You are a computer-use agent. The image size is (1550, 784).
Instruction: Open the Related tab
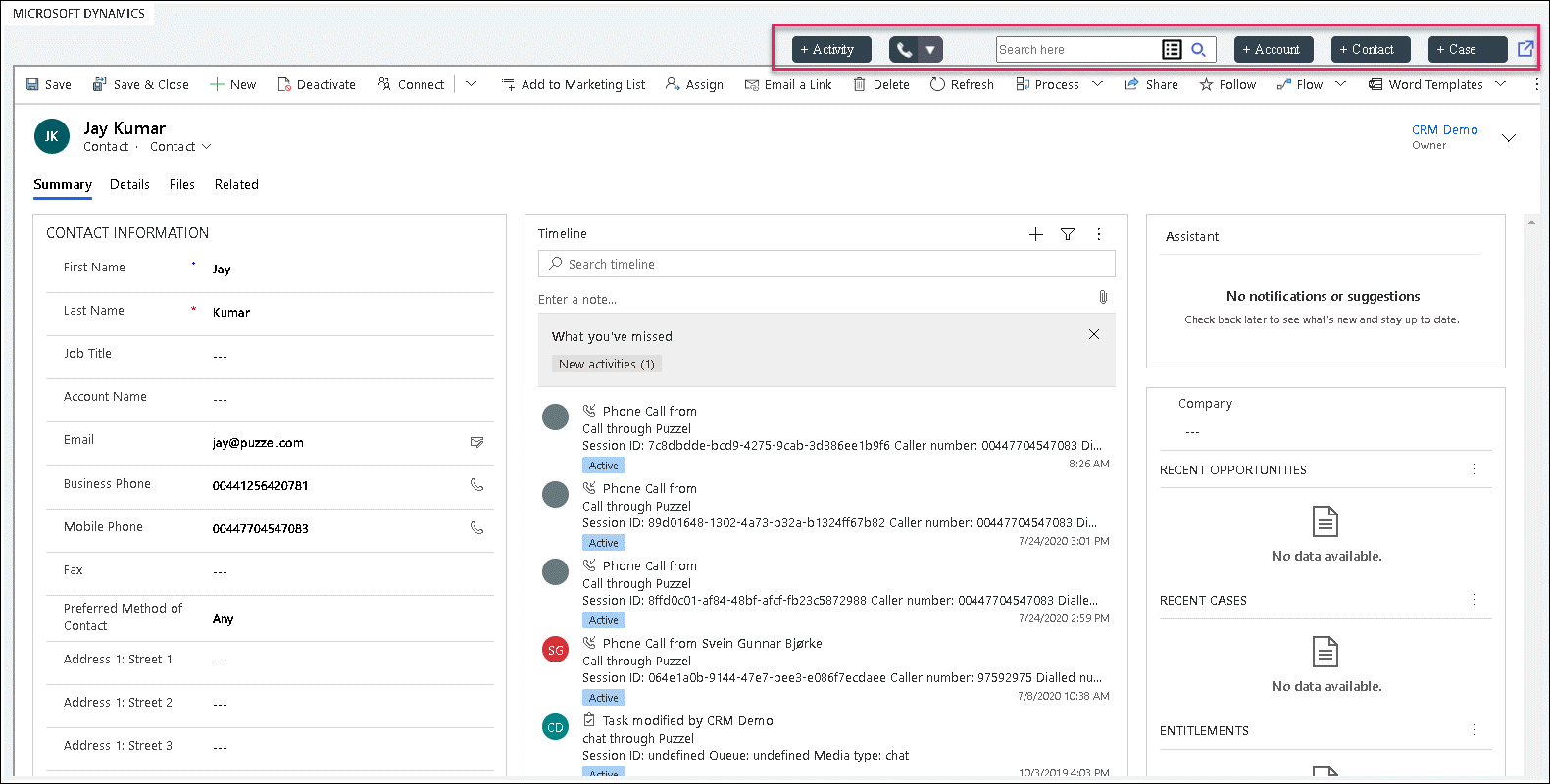click(x=236, y=185)
